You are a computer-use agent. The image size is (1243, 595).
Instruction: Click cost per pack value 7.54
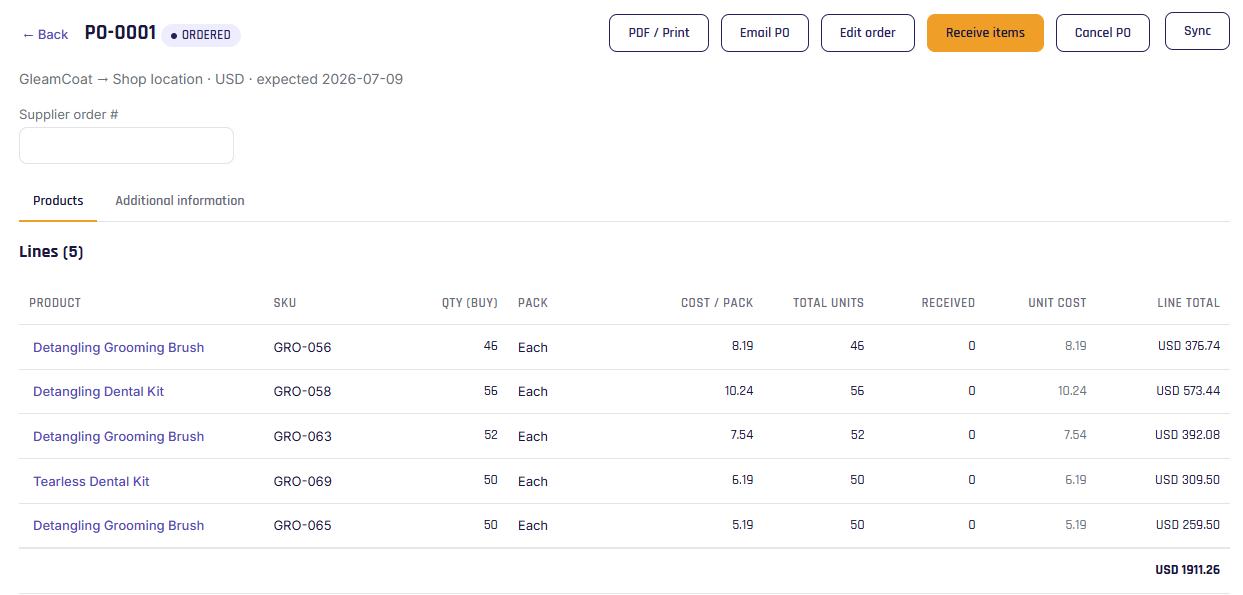click(x=742, y=435)
